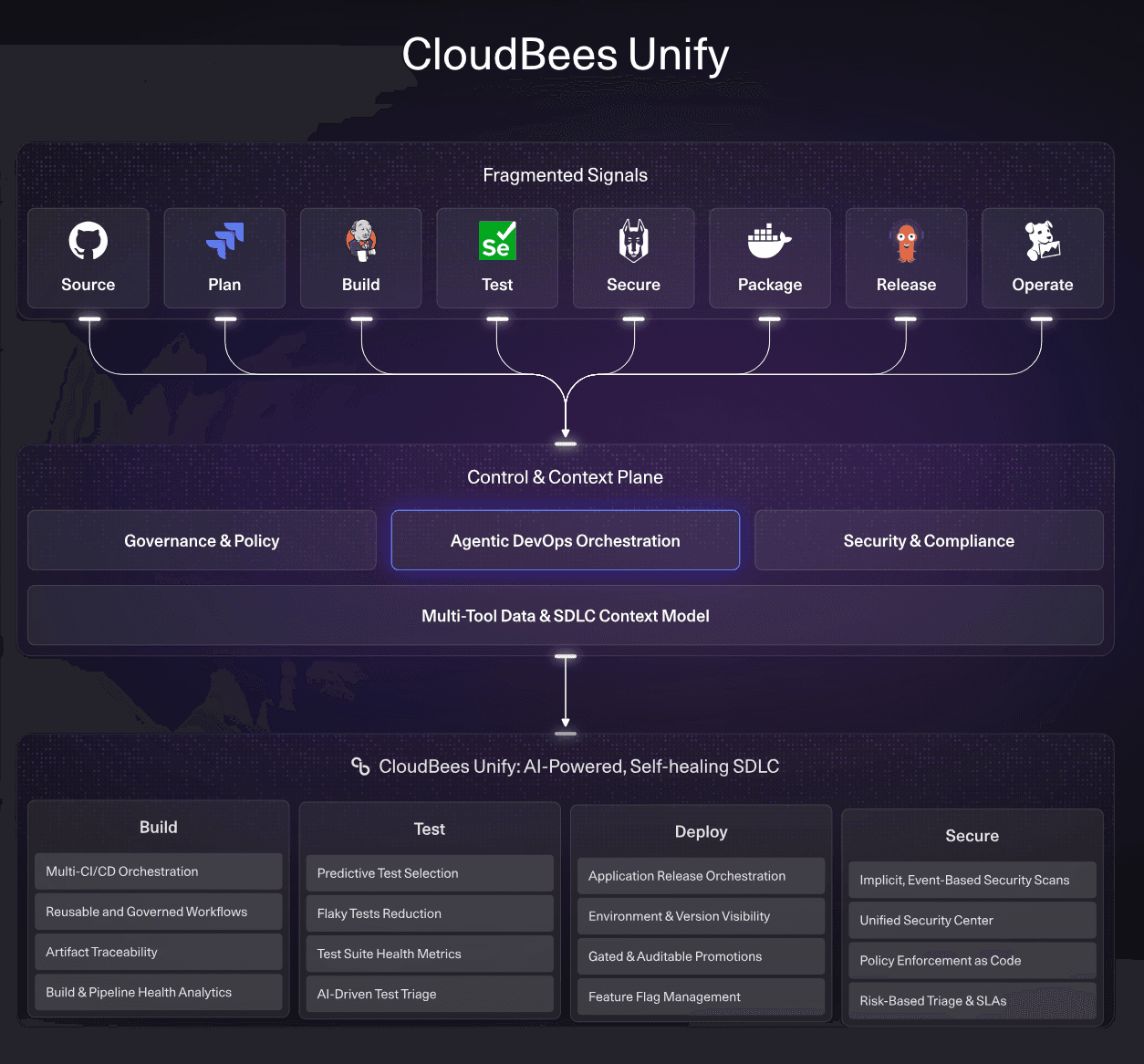Select Gated & Auditable Promotions item
1144x1064 pixels.
702,956
